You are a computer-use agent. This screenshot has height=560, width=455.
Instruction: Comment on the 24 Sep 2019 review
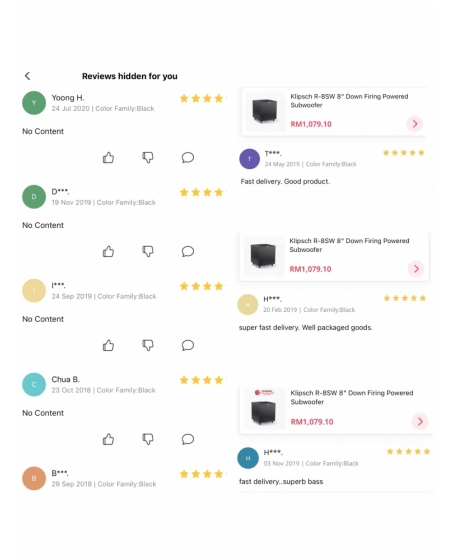pos(188,345)
